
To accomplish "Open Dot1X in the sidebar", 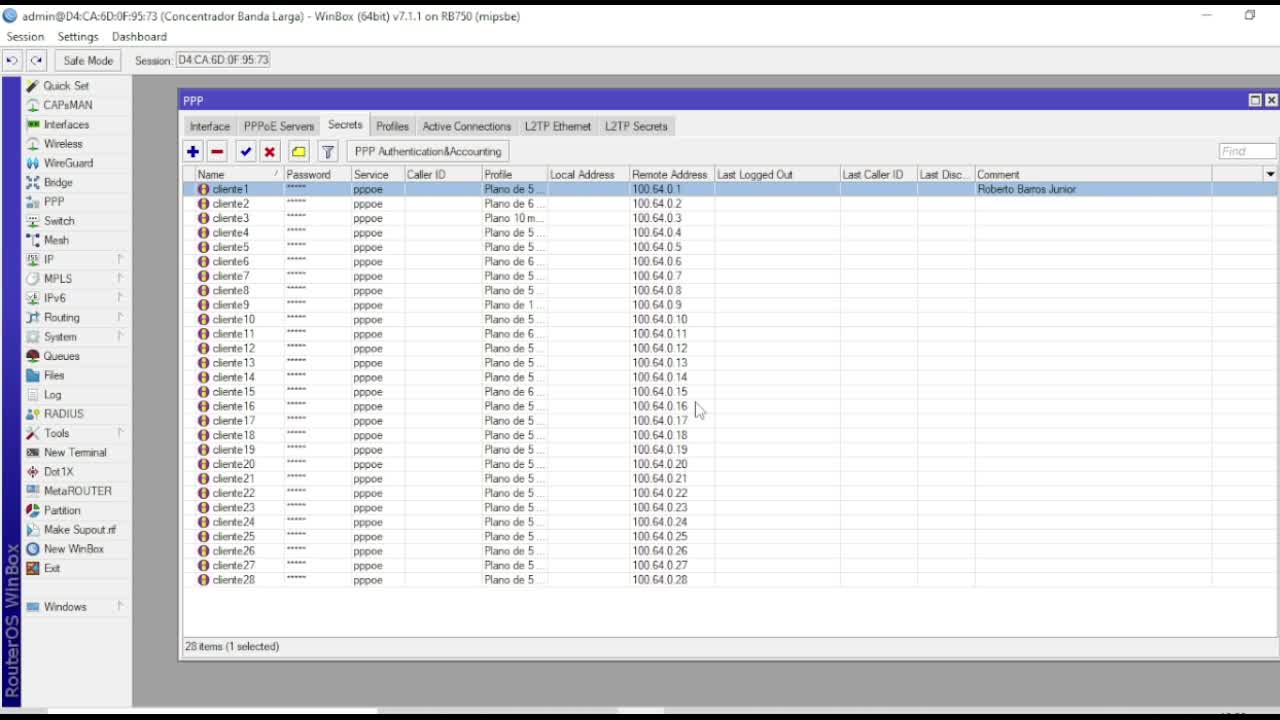I will pyautogui.click(x=58, y=472).
